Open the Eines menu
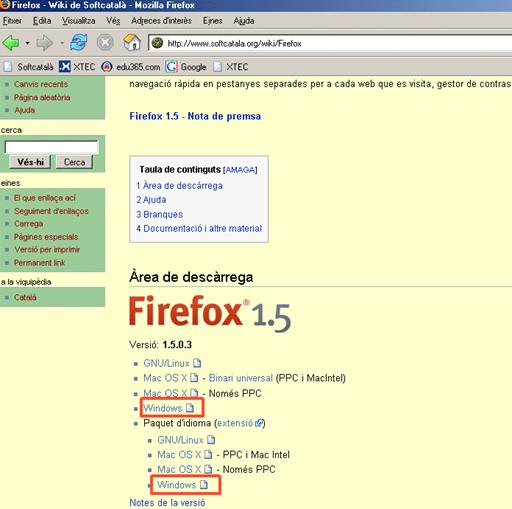Viewport: 512px width, 509px height. [x=213, y=21]
